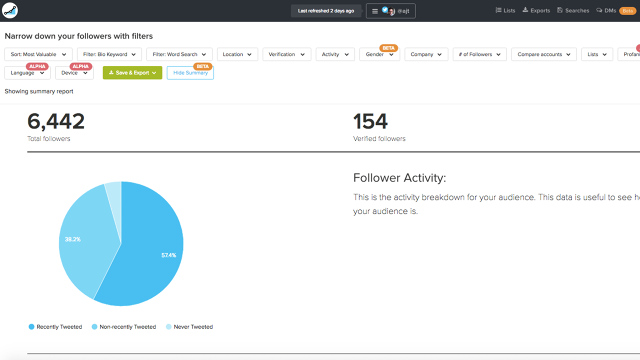Toggle Never Tweeted legend item
Image resolution: width=640 pixels, height=360 pixels.
pyautogui.click(x=189, y=327)
